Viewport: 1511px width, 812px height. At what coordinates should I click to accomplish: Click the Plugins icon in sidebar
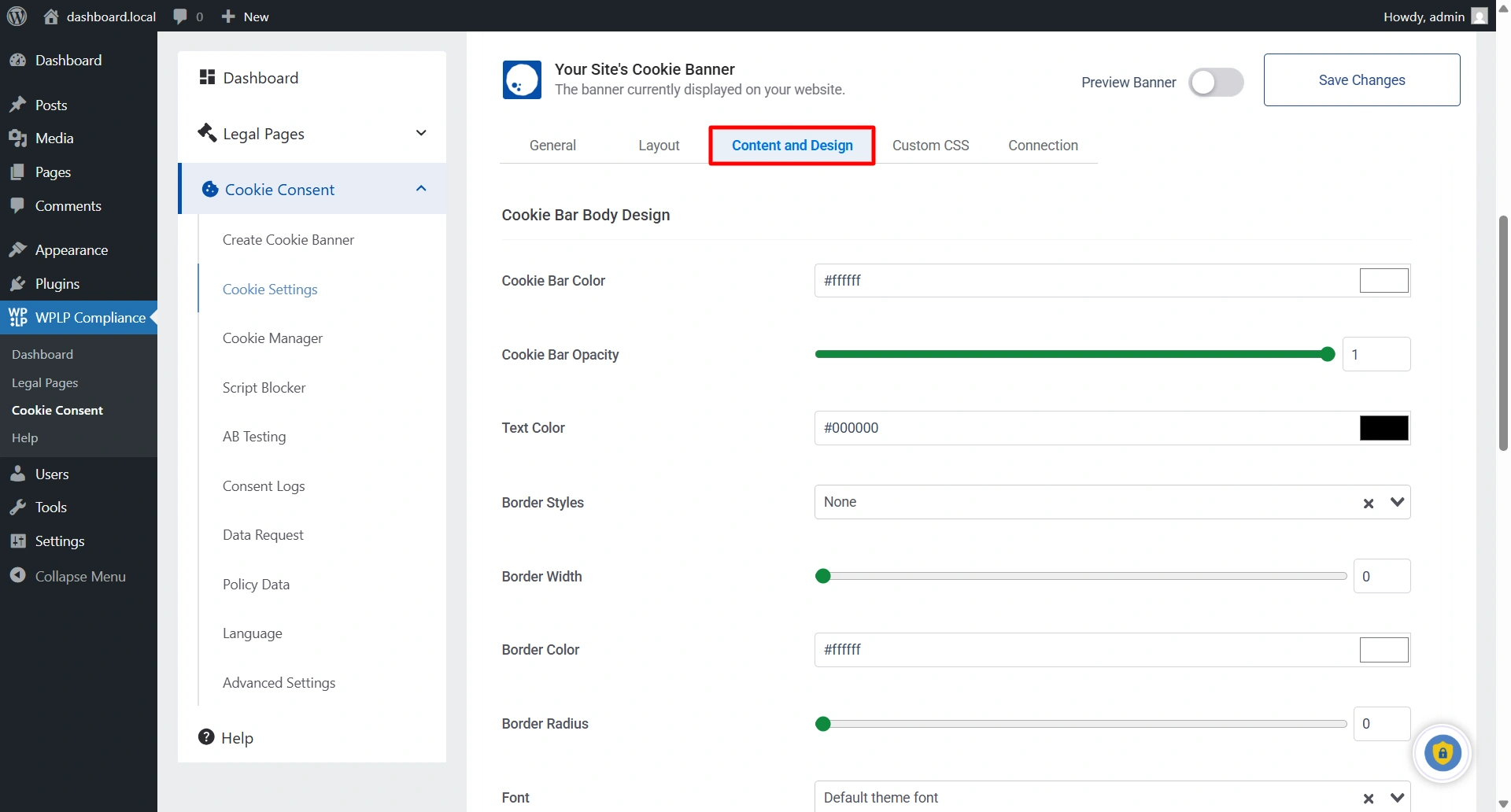(x=18, y=284)
